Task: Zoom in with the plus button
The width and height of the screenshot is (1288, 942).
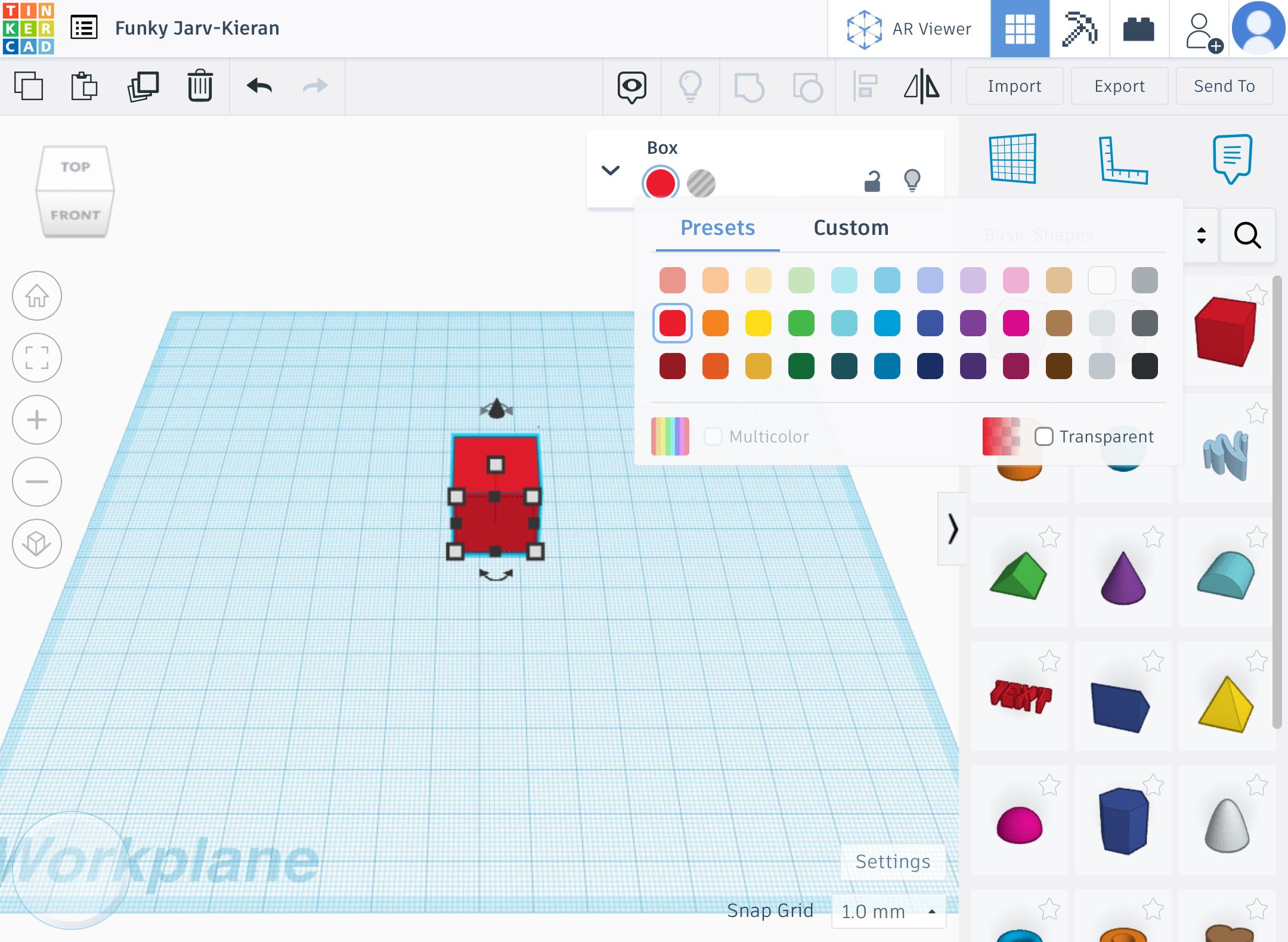Action: [37, 420]
